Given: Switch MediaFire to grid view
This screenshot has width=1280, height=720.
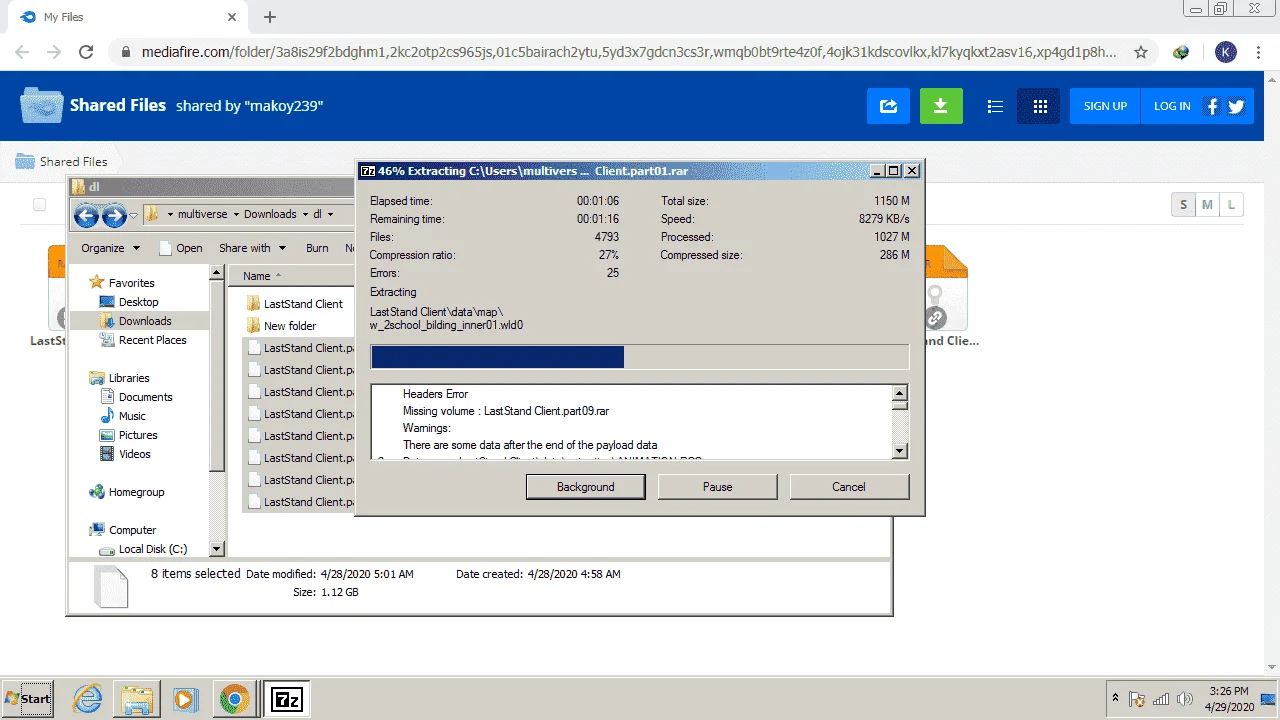Looking at the screenshot, I should (1039, 106).
